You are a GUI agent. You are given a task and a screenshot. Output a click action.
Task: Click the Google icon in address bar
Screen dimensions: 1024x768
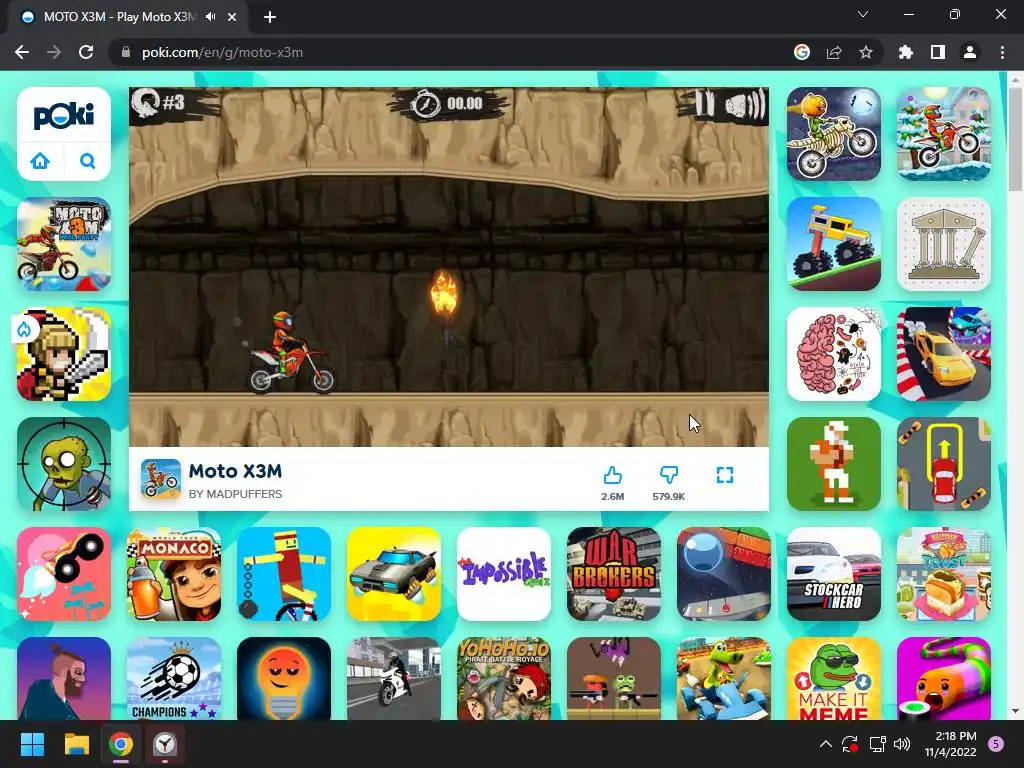coord(801,52)
